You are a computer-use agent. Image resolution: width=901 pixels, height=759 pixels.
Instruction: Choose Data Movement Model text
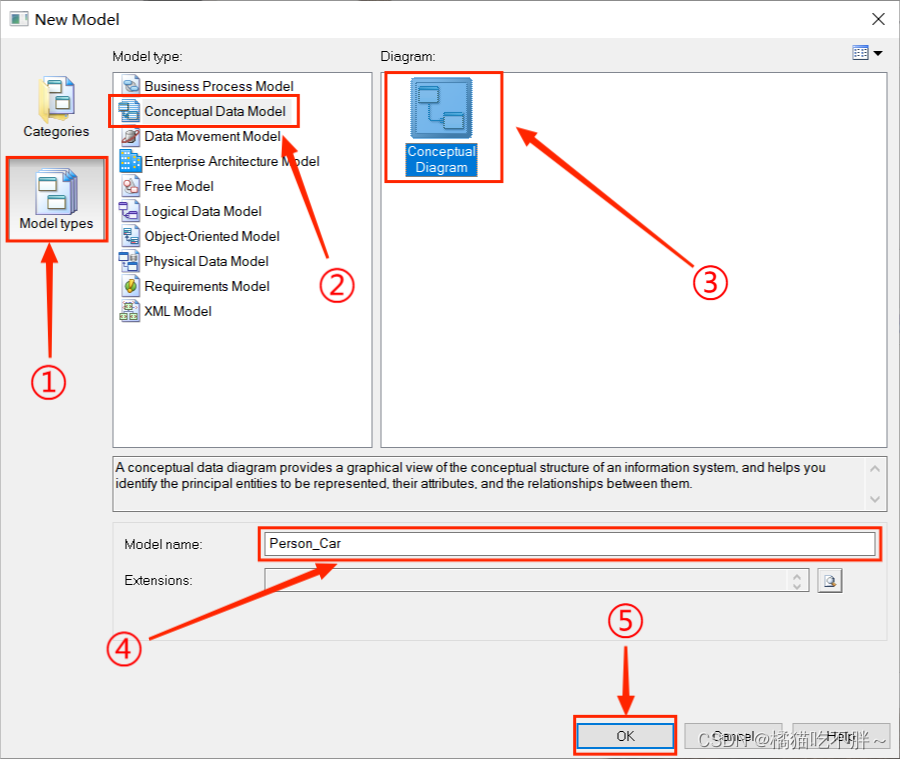(213, 136)
